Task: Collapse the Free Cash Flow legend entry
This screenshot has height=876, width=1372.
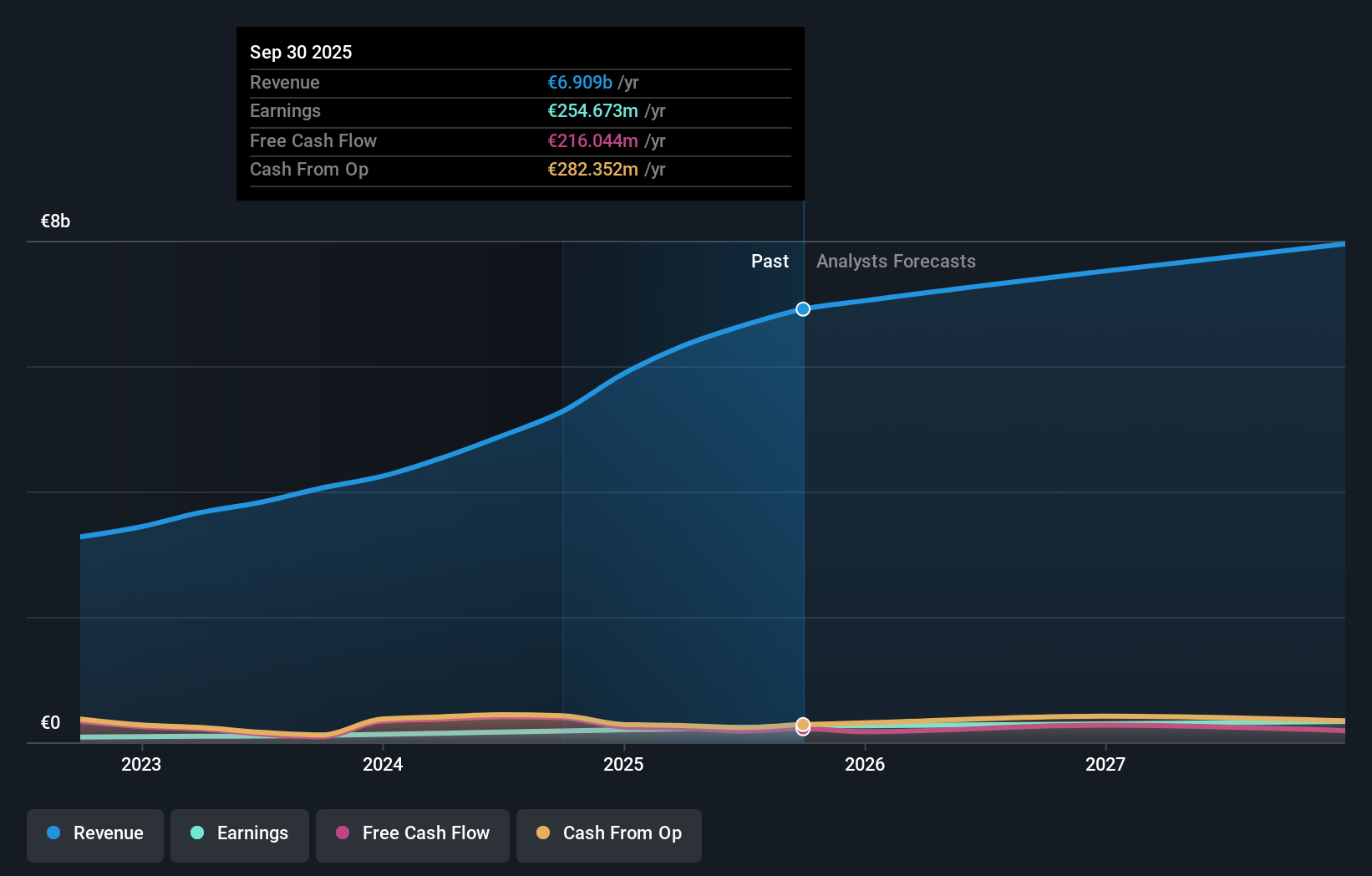Action: click(x=413, y=833)
